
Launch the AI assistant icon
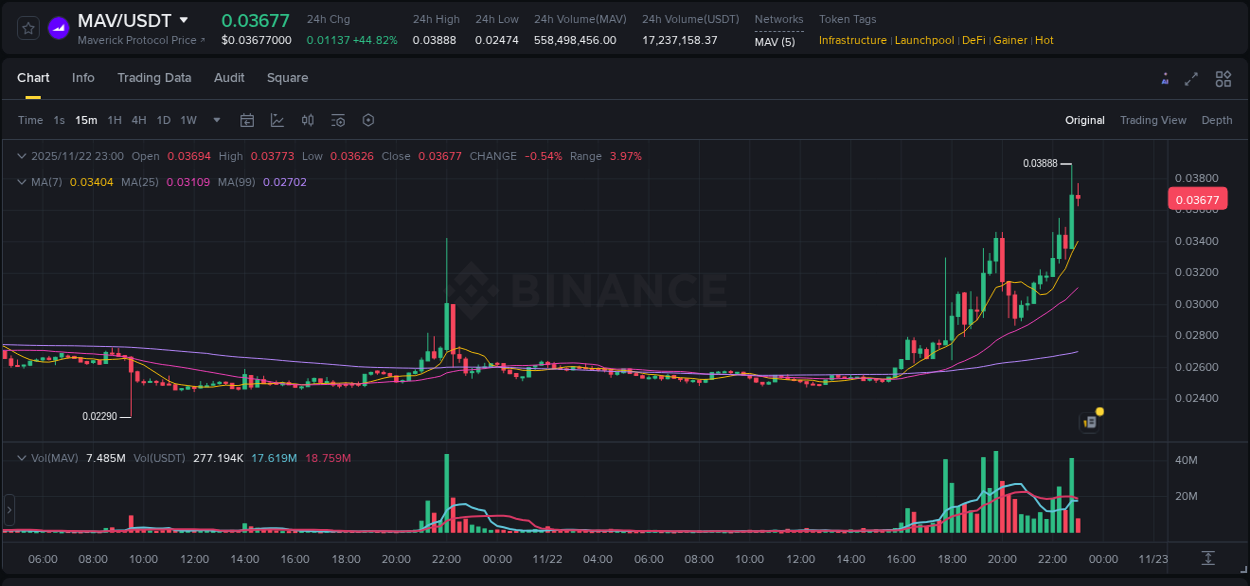point(1165,78)
